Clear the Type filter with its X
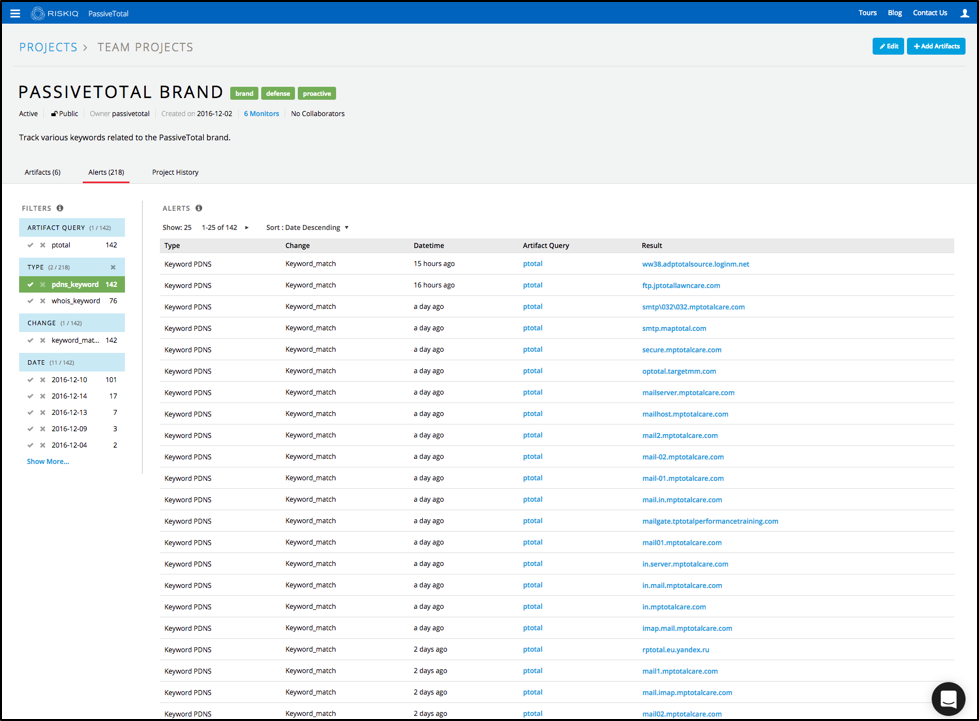The width and height of the screenshot is (979, 721). click(113, 267)
